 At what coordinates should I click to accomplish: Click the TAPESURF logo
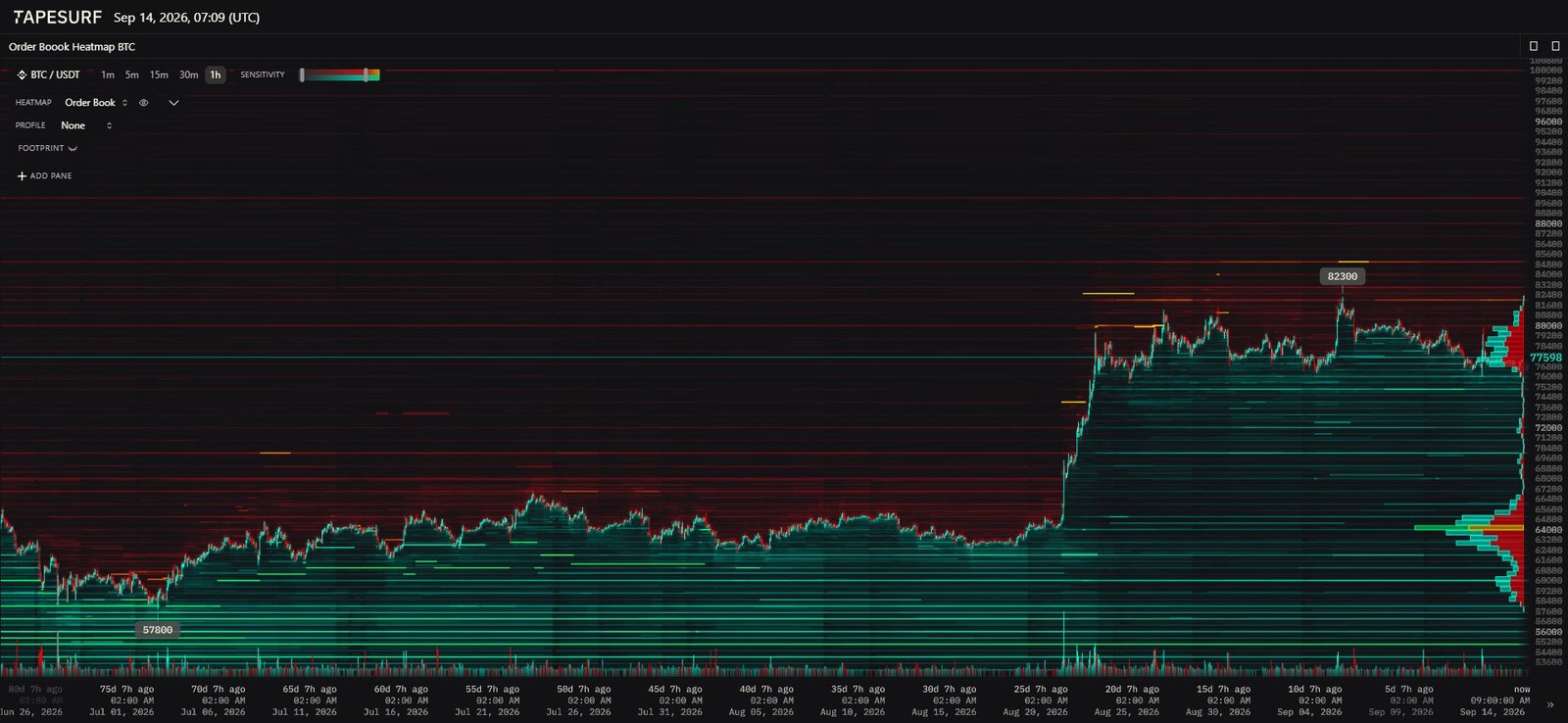[x=57, y=17]
